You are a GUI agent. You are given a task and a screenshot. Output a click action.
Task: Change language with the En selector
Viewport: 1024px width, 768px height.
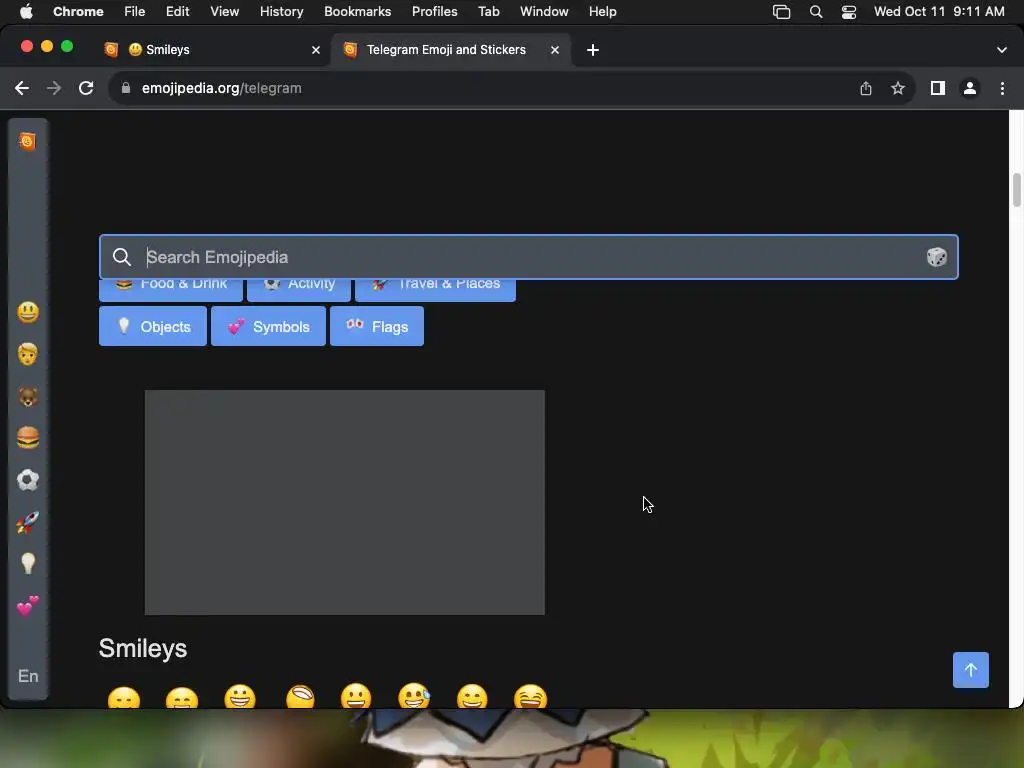27,676
